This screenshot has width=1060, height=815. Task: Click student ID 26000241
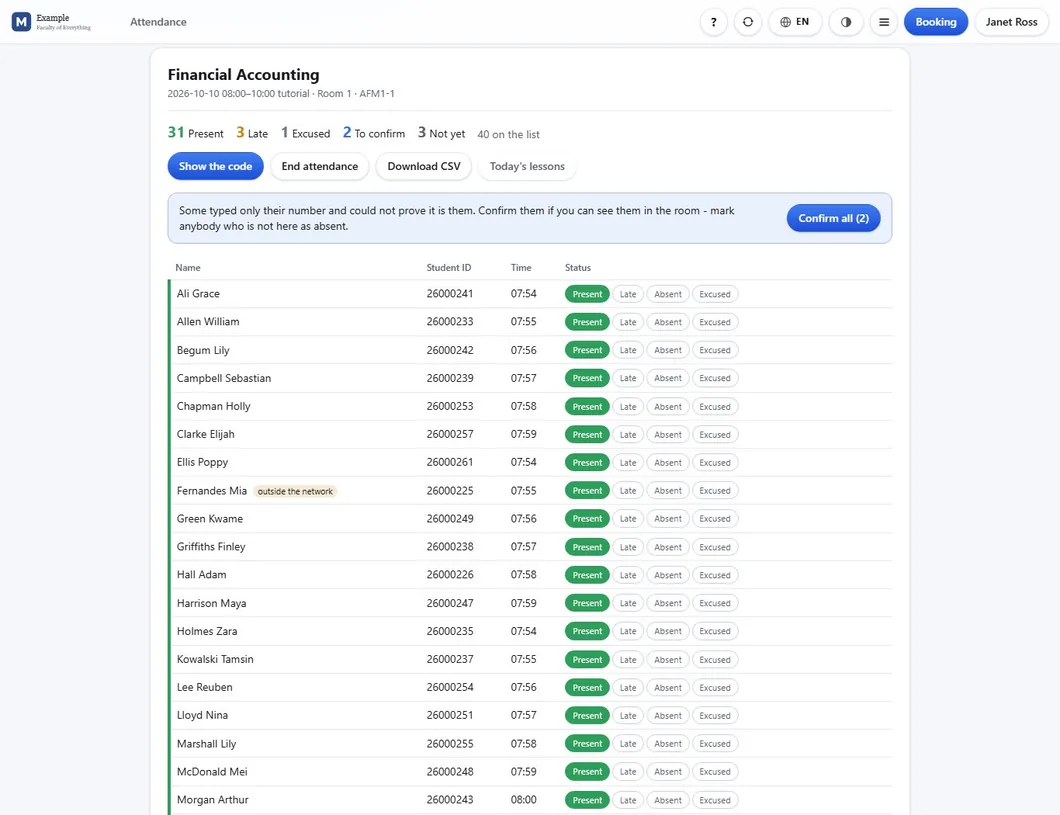pyautogui.click(x=450, y=294)
